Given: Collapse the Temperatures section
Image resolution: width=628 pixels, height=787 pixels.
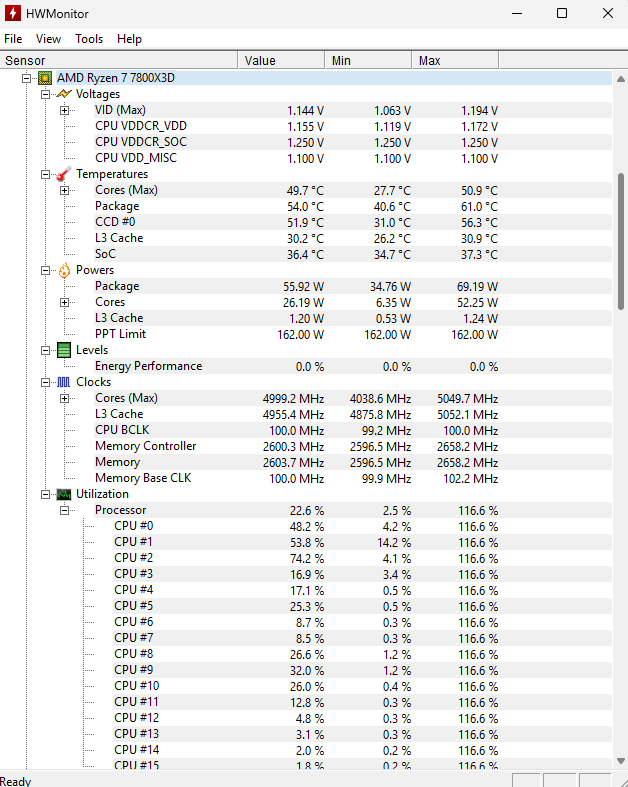Looking at the screenshot, I should [x=45, y=174].
